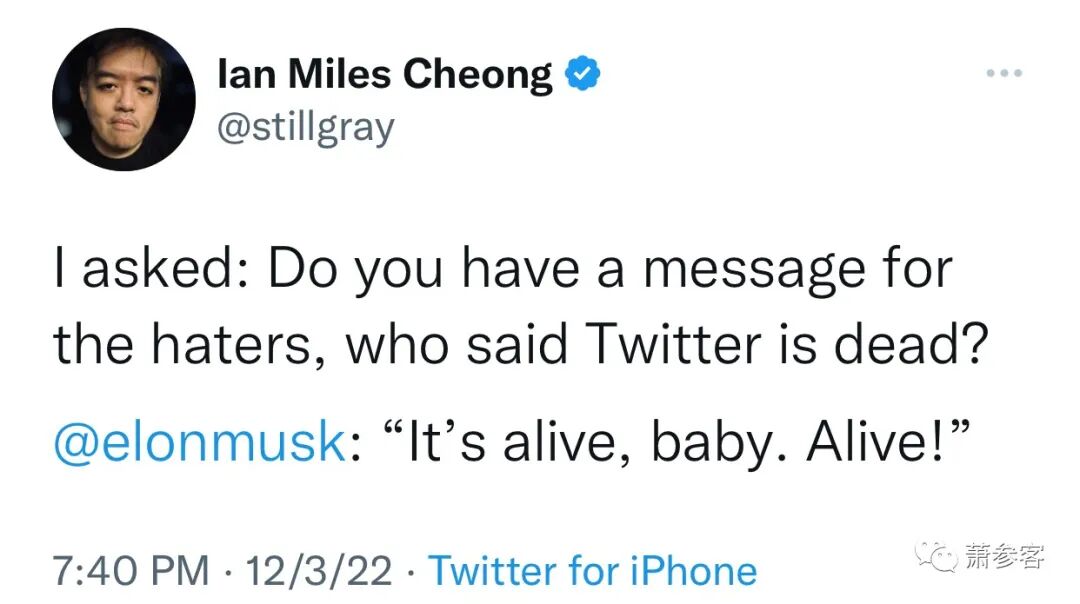The image size is (1080, 604).
Task: Open the @stillgray handle link
Action: pos(305,127)
